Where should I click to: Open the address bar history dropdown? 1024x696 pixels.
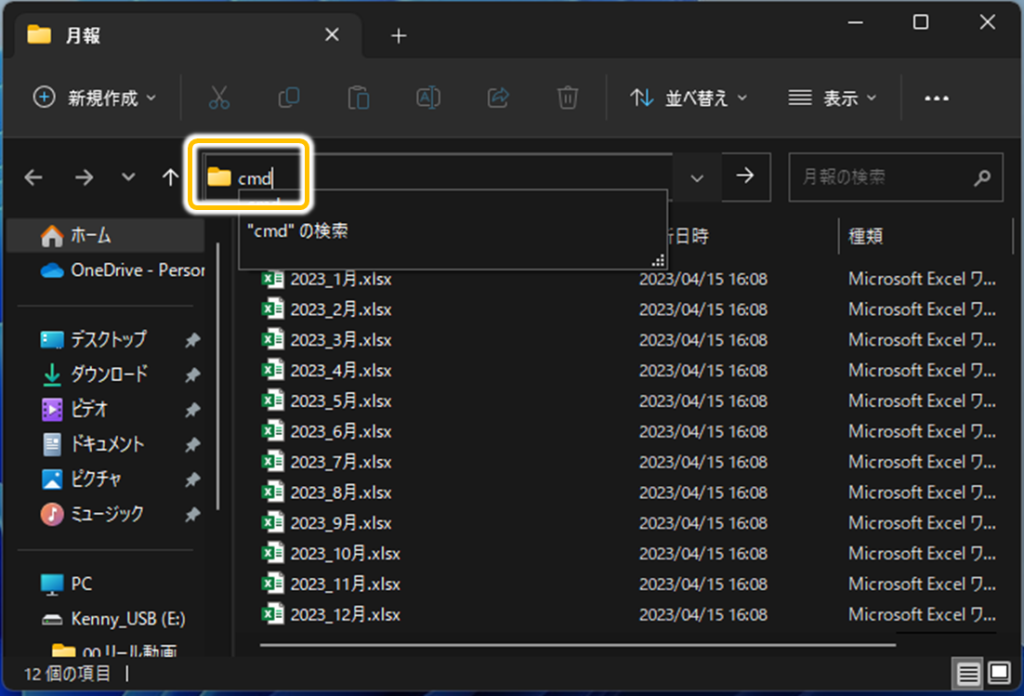[x=697, y=177]
